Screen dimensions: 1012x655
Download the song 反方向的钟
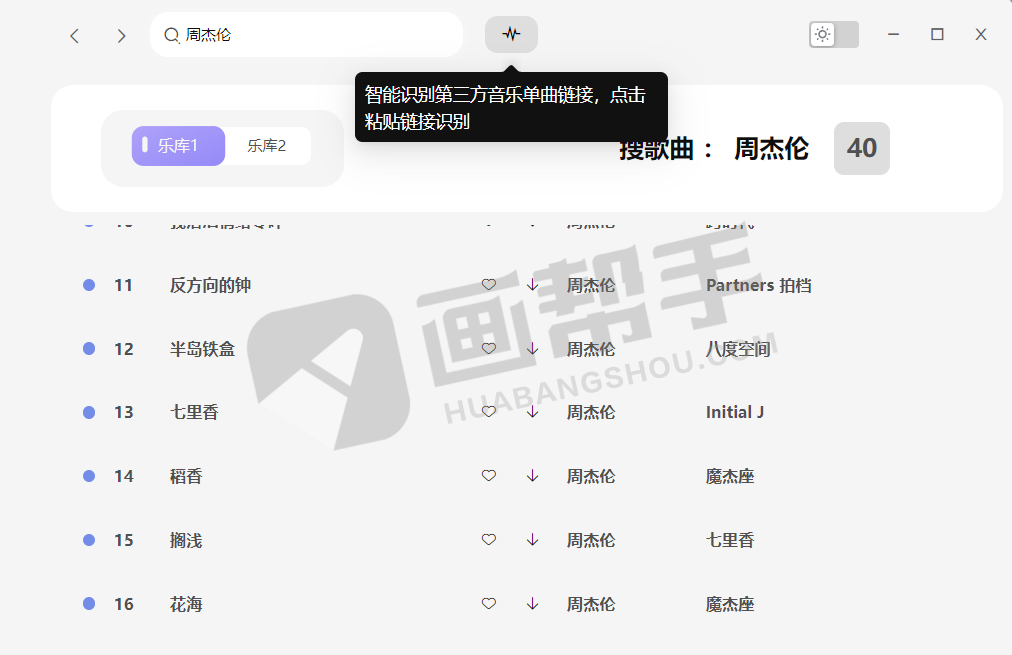click(532, 285)
